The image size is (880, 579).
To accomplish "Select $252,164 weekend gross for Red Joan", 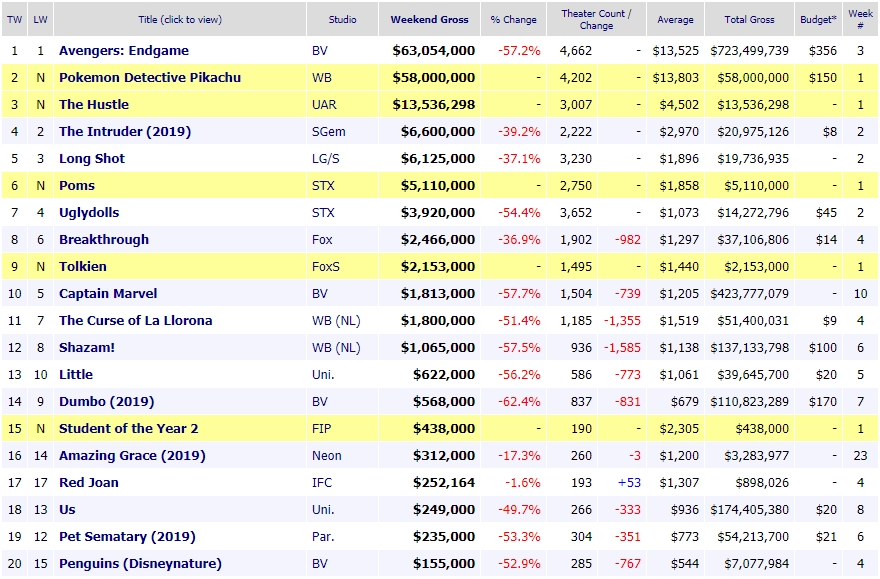I will coord(444,482).
